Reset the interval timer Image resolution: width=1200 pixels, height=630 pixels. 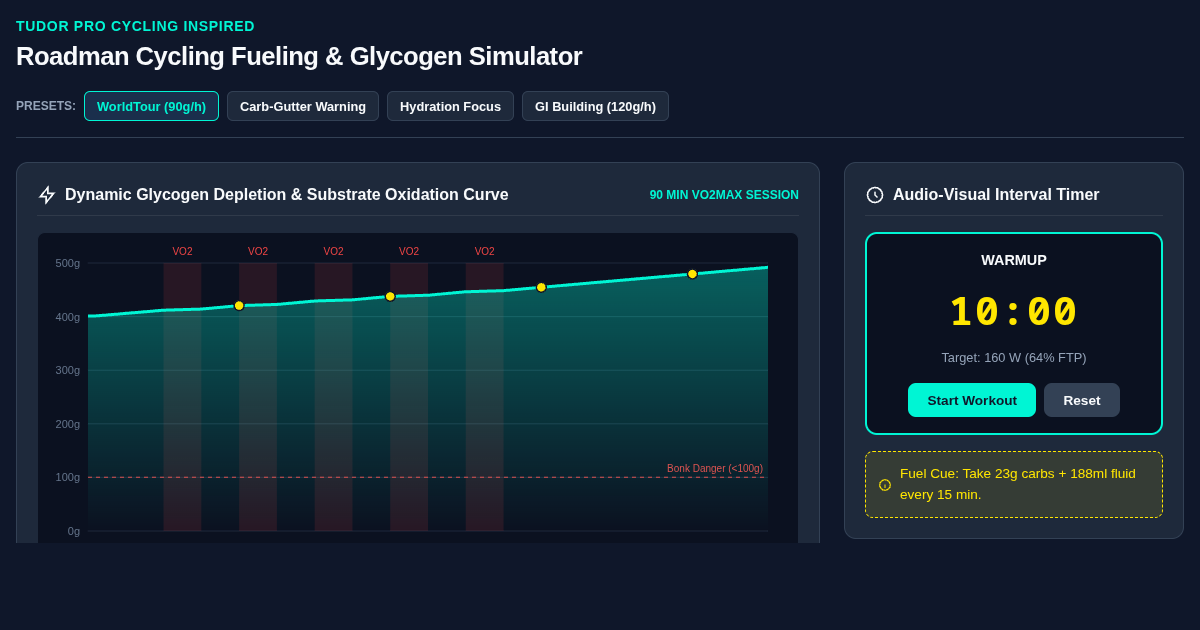1082,400
